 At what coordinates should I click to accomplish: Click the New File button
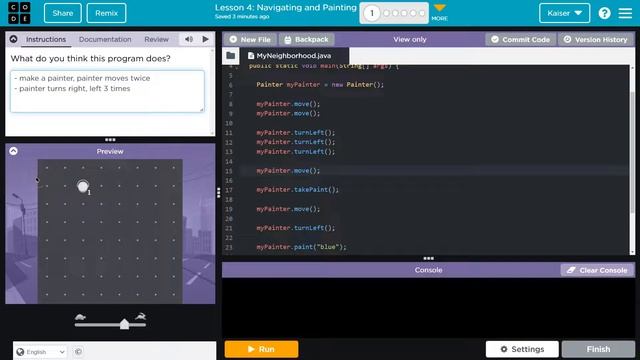click(x=250, y=40)
